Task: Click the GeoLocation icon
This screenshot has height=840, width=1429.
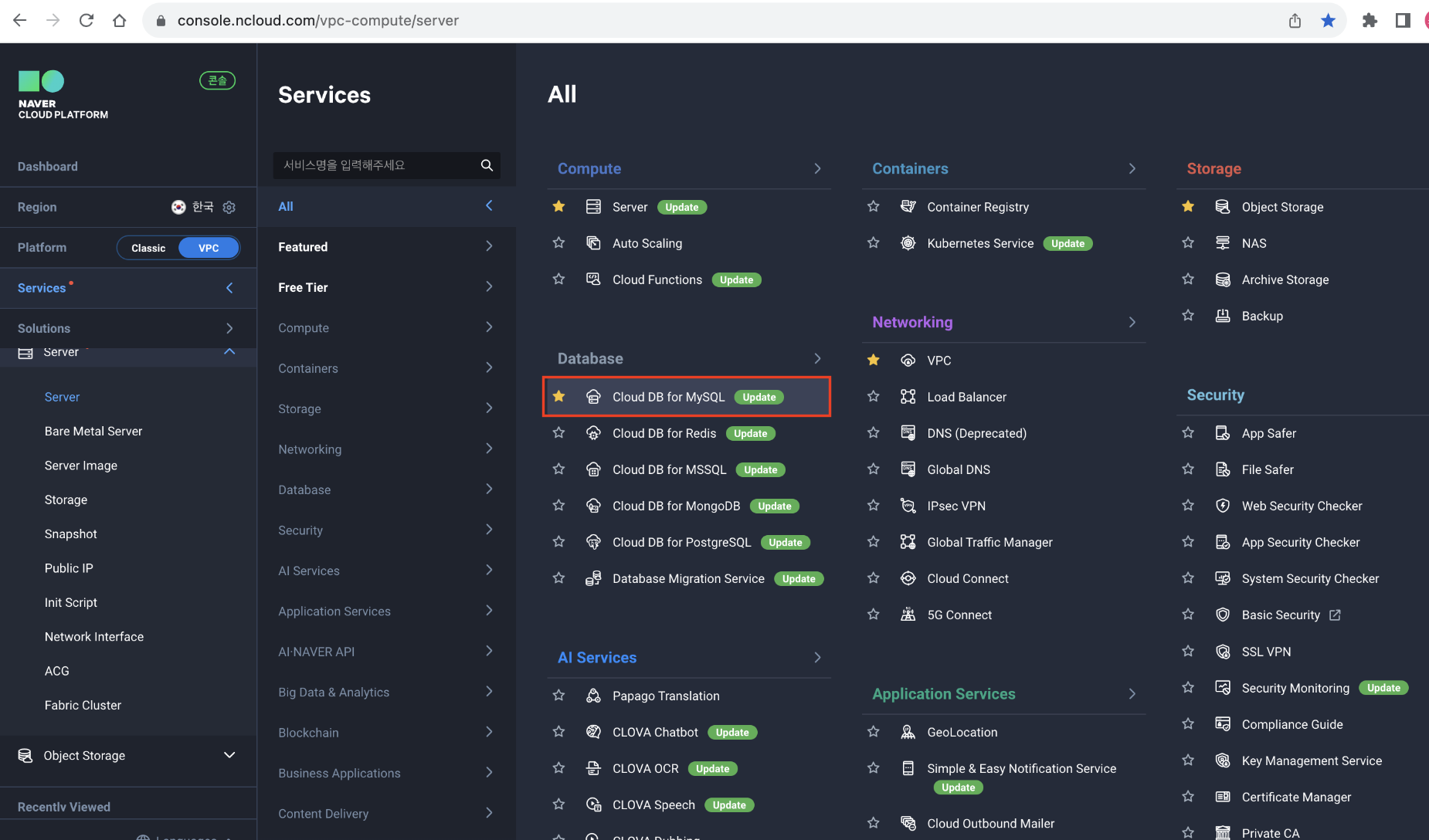Action: (x=908, y=732)
